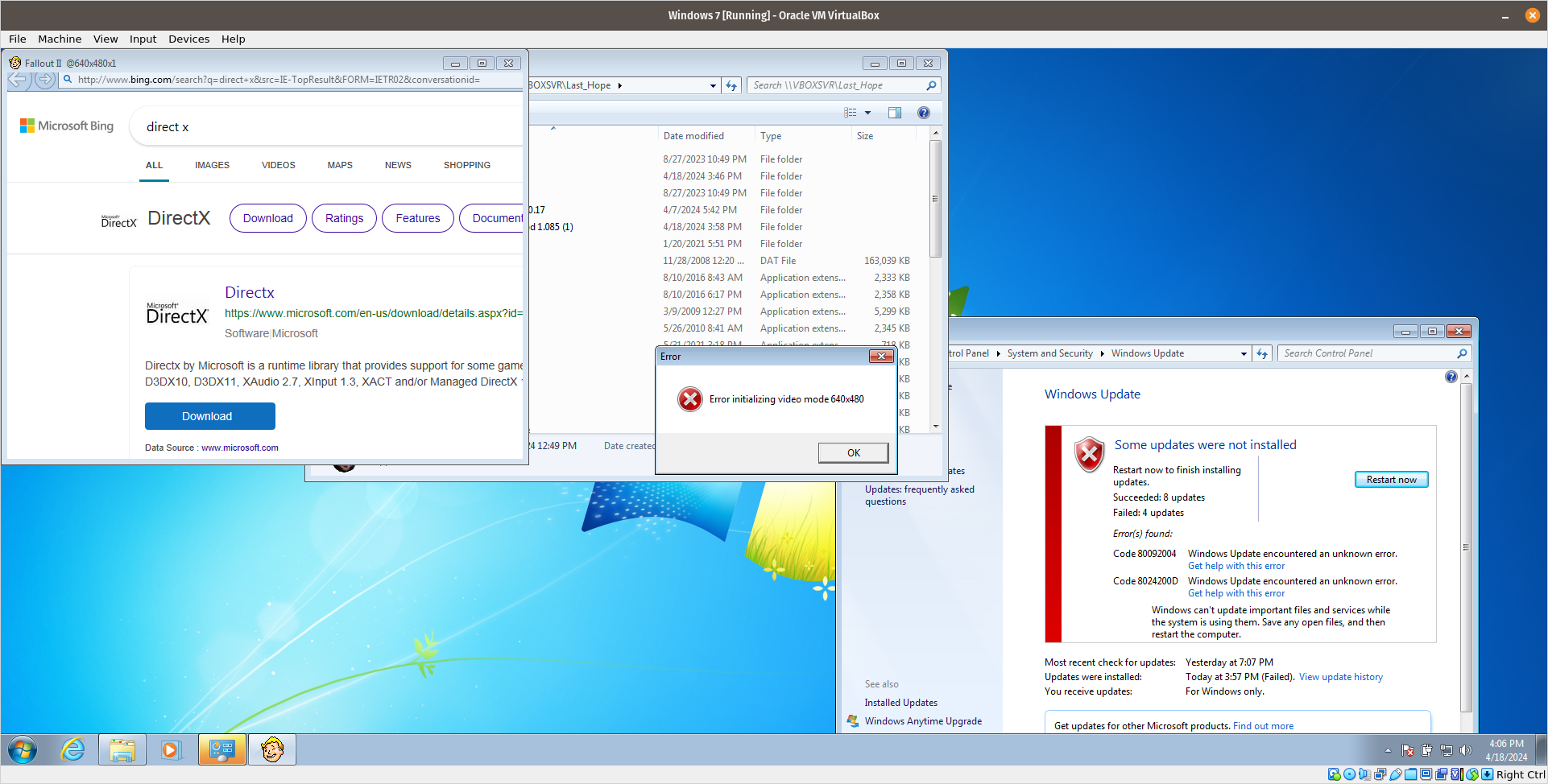Click the DirectX Ratings pill
The height and width of the screenshot is (784, 1548).
(x=344, y=218)
